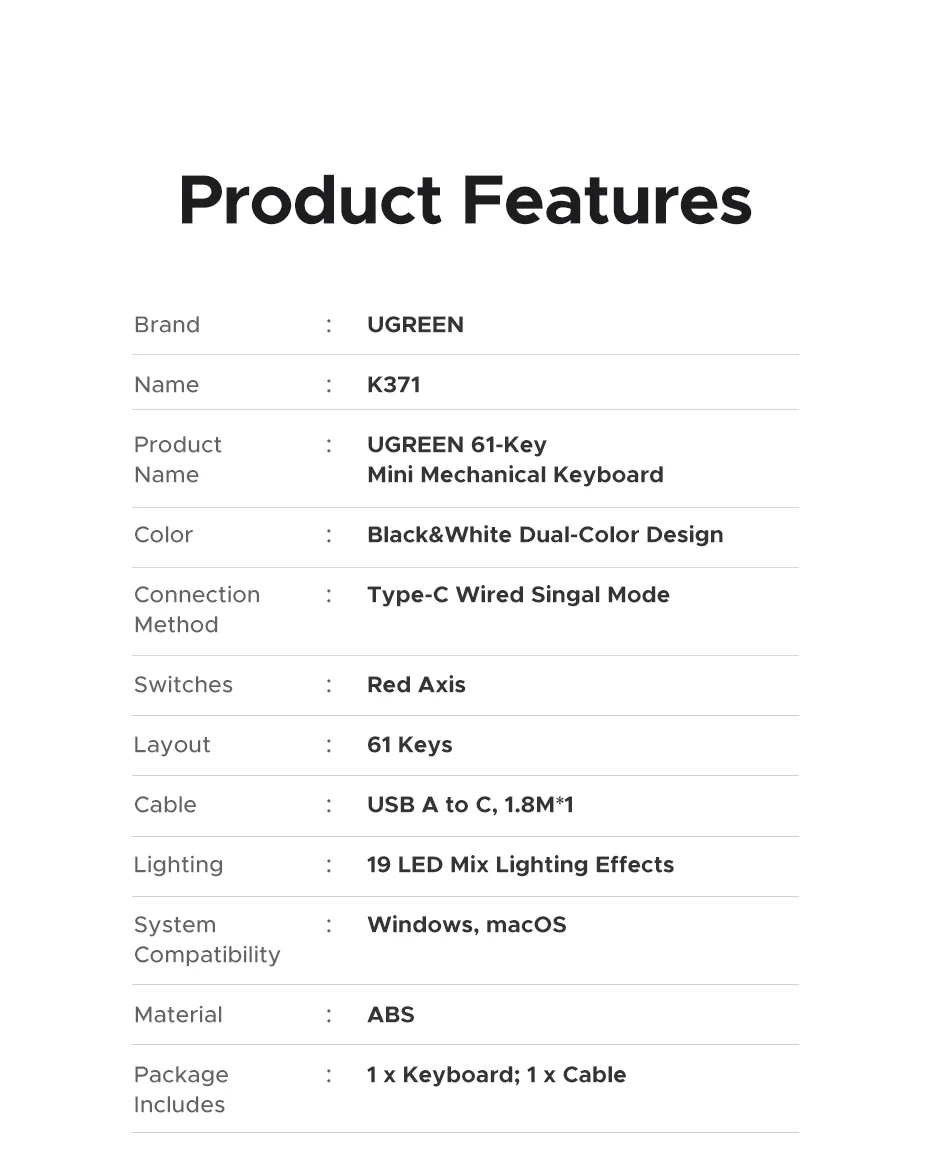Select Black&White Dual-Color Design value
The height and width of the screenshot is (1168, 930).
(545, 535)
